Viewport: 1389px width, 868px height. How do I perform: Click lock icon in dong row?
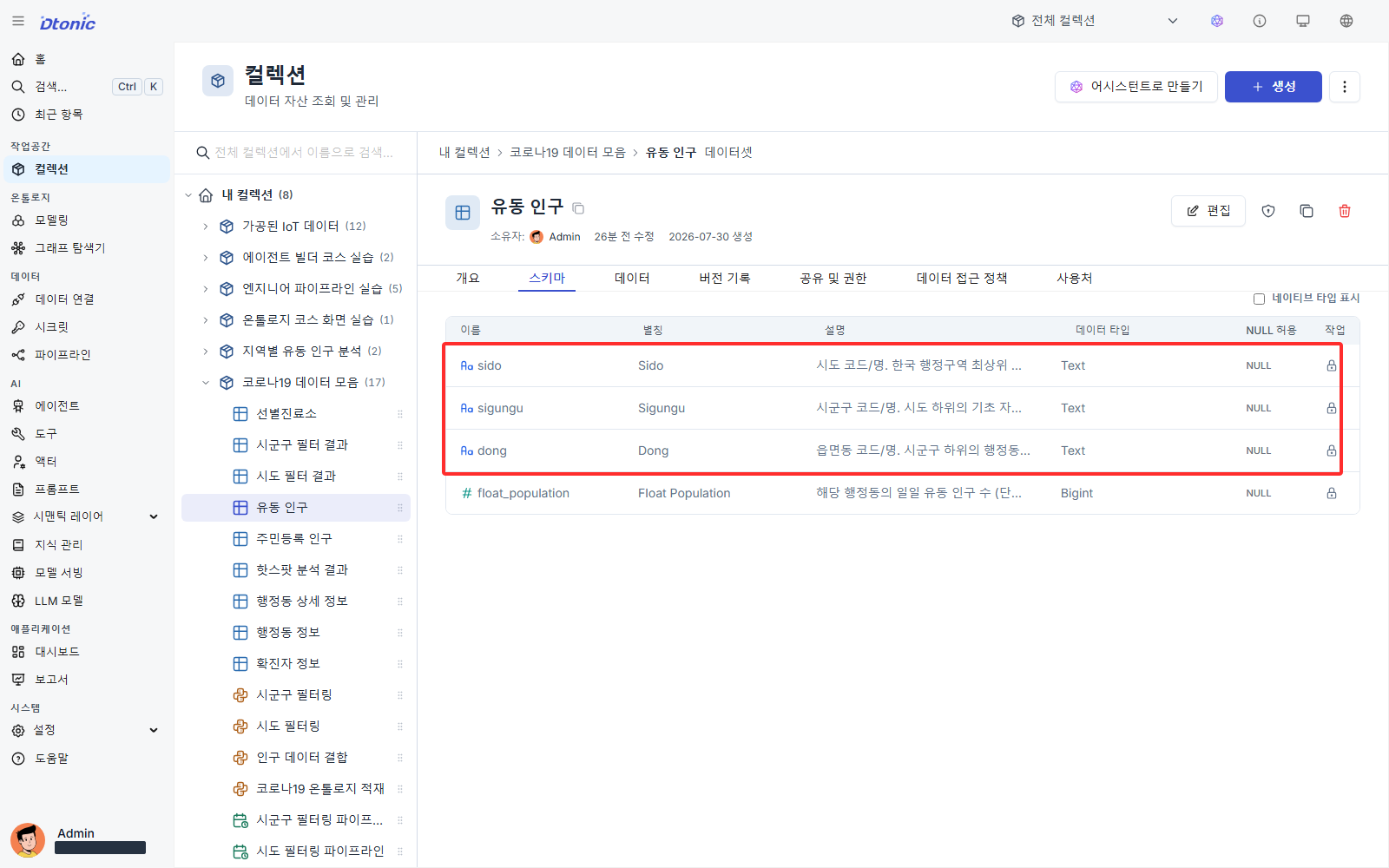coord(1331,450)
